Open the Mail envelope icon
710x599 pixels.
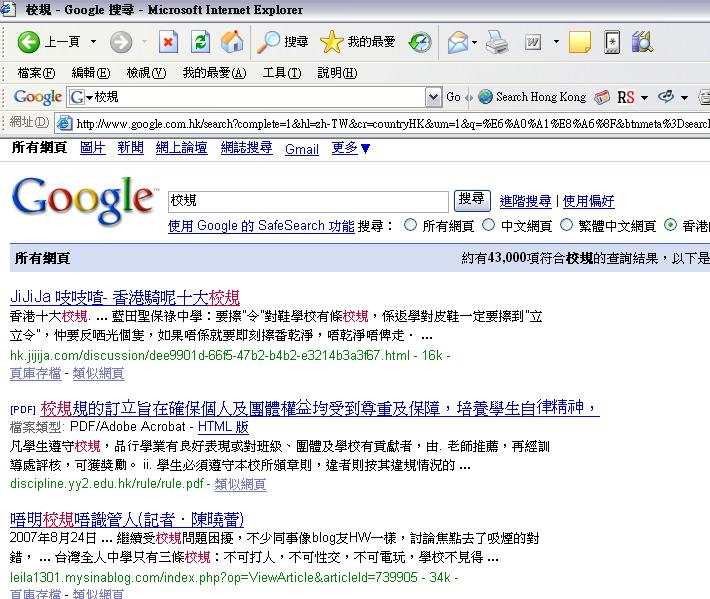coord(458,42)
